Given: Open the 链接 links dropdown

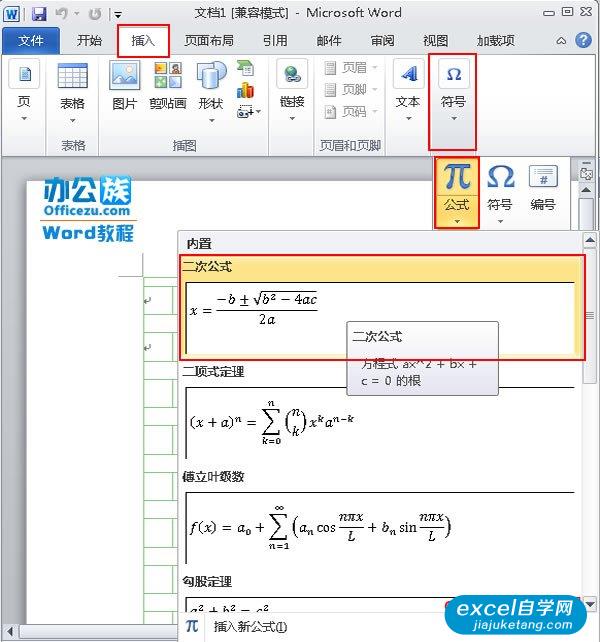Looking at the screenshot, I should tap(292, 91).
